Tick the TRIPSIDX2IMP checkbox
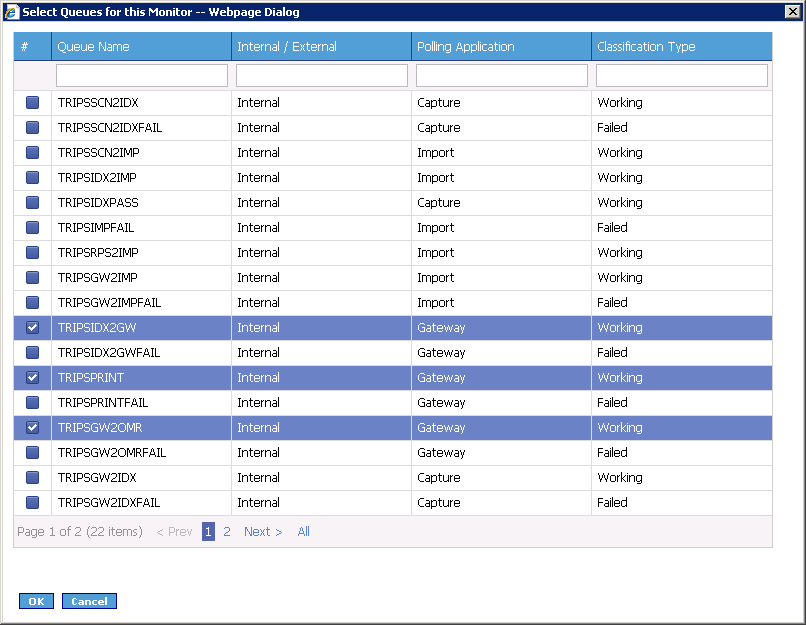806x625 pixels. [x=32, y=178]
